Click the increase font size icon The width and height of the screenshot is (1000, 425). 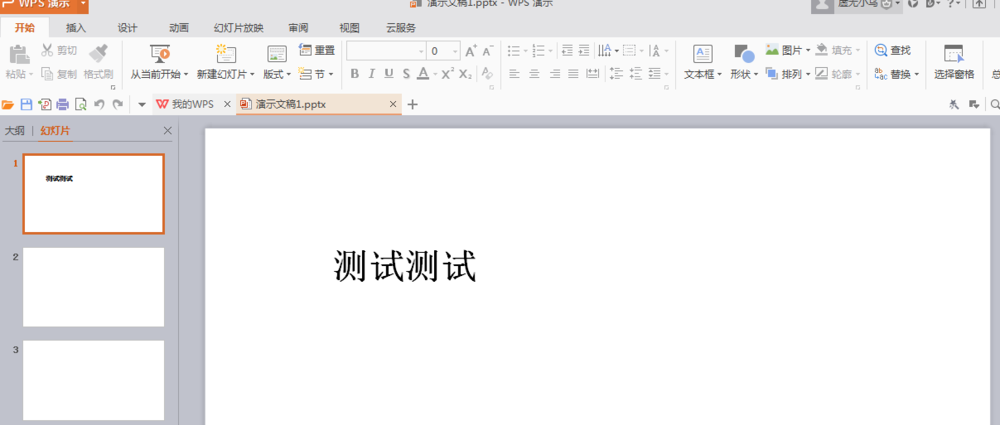tap(471, 50)
